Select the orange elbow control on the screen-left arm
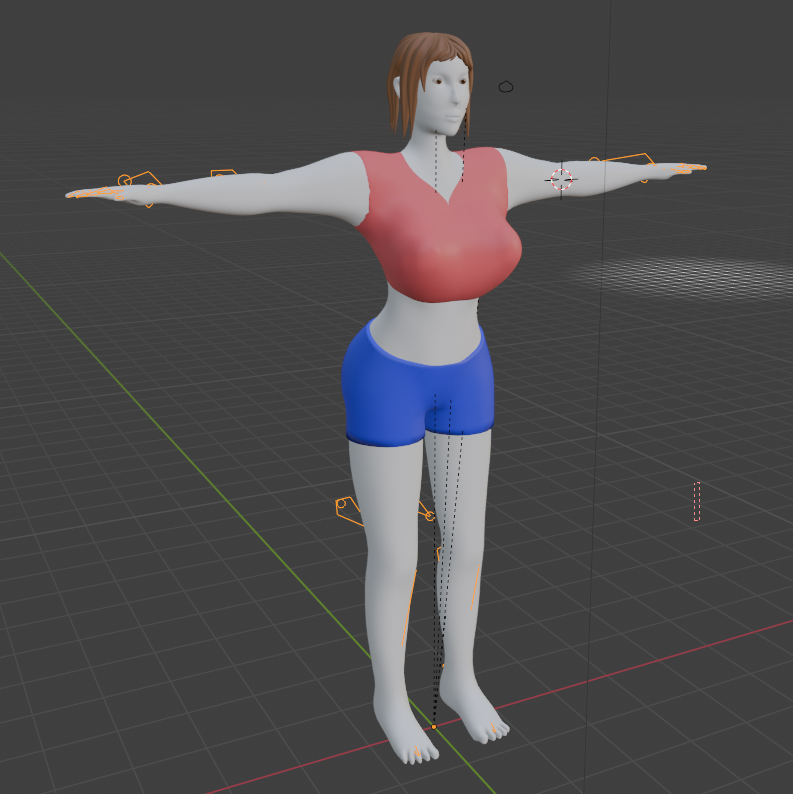793x794 pixels. click(223, 173)
